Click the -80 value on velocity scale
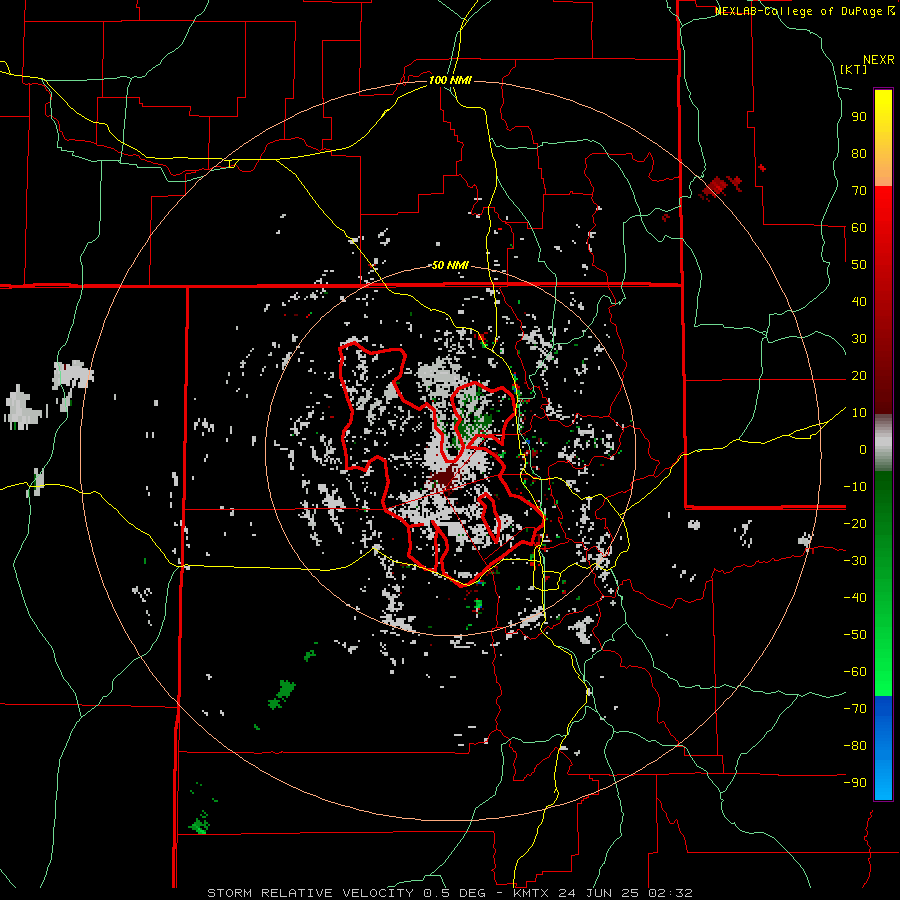This screenshot has width=900, height=900. pyautogui.click(x=855, y=746)
